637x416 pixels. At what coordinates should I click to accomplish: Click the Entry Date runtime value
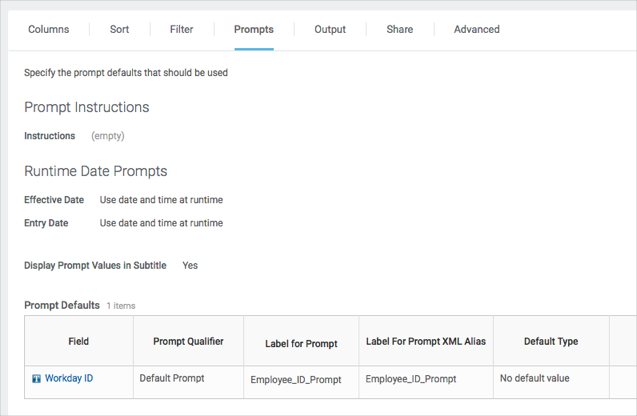pyautogui.click(x=161, y=223)
